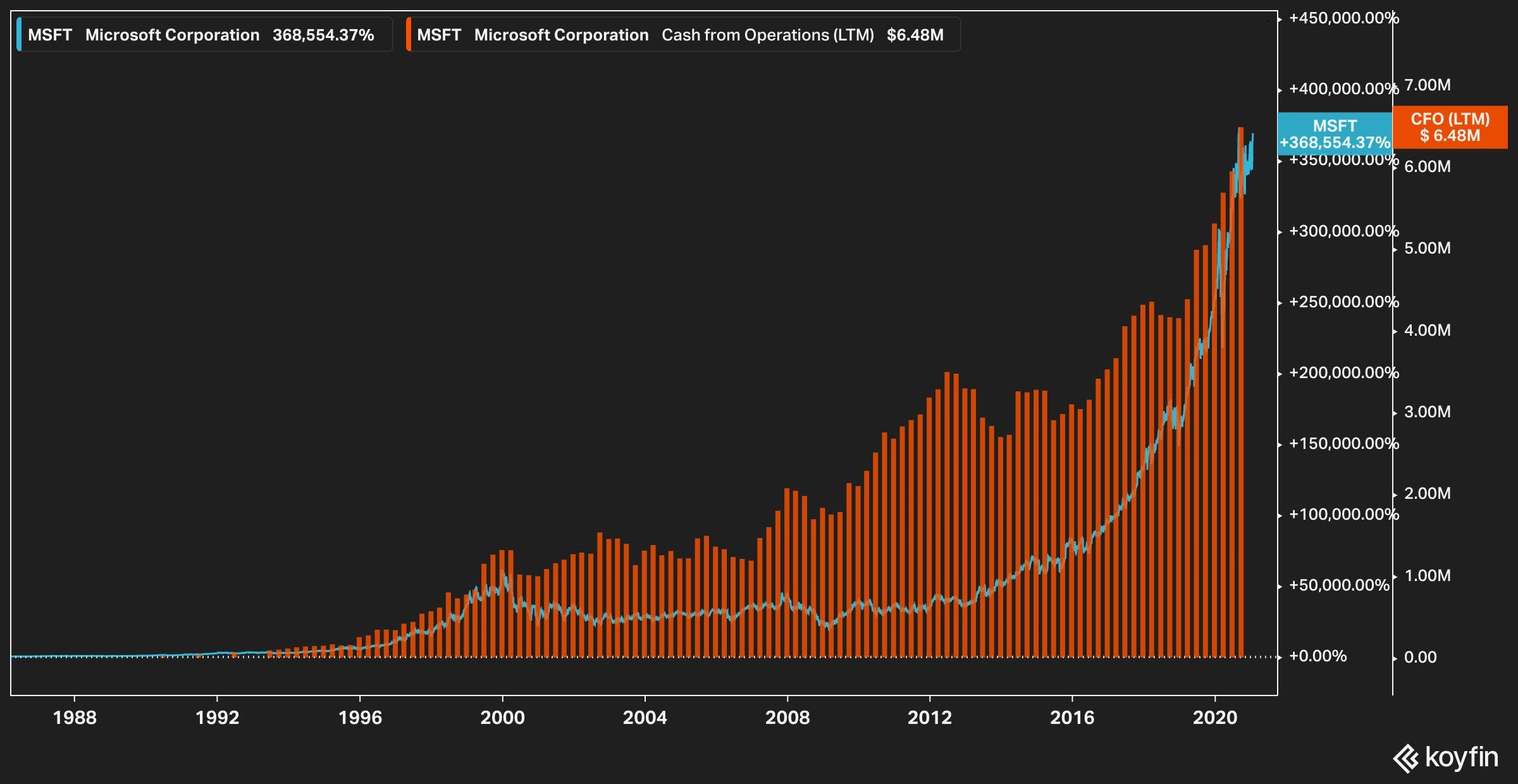Image resolution: width=1518 pixels, height=784 pixels.
Task: Click the +250,000.00% axis label
Action: tap(1343, 302)
